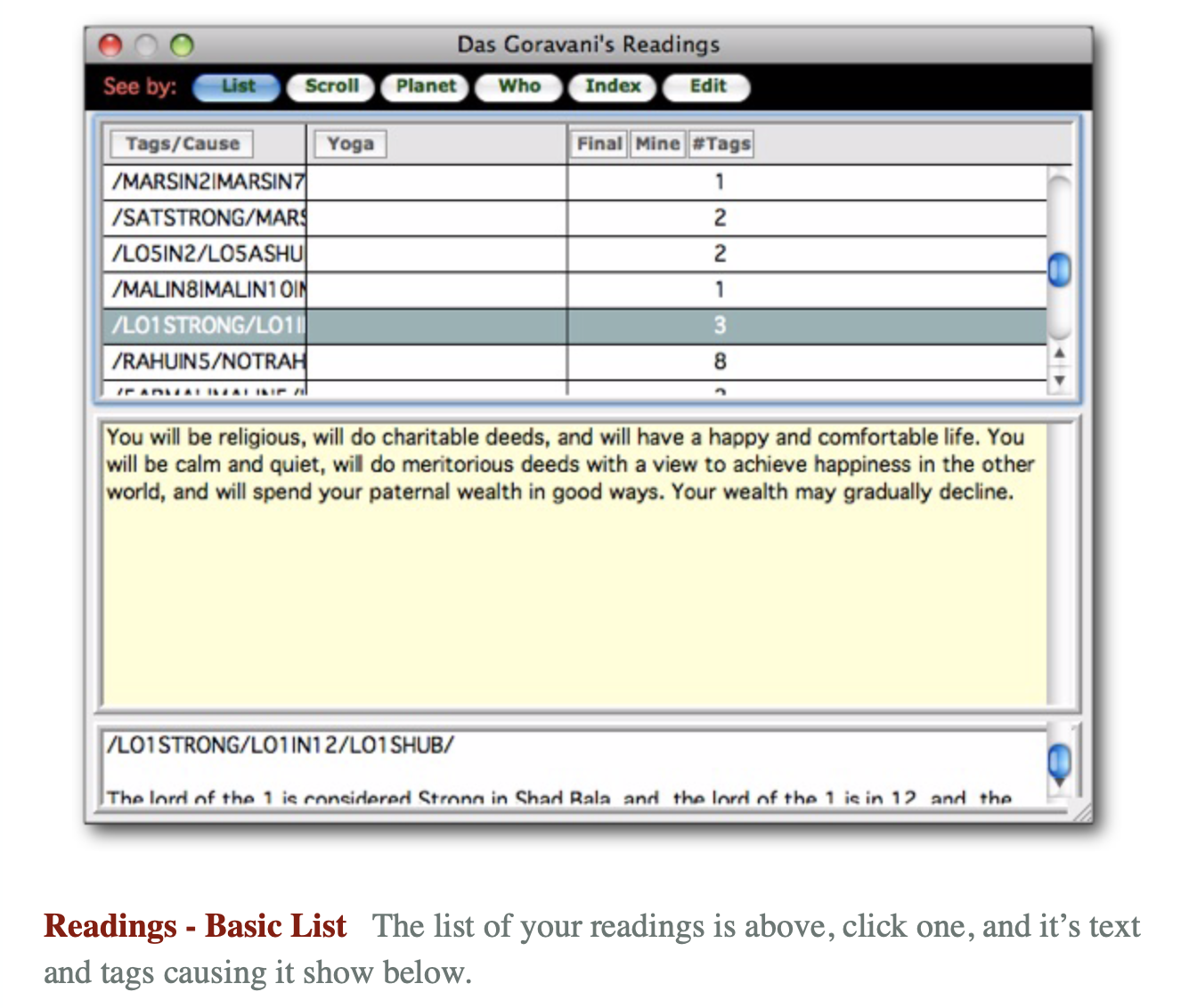Switch to Scroll view

click(x=330, y=87)
